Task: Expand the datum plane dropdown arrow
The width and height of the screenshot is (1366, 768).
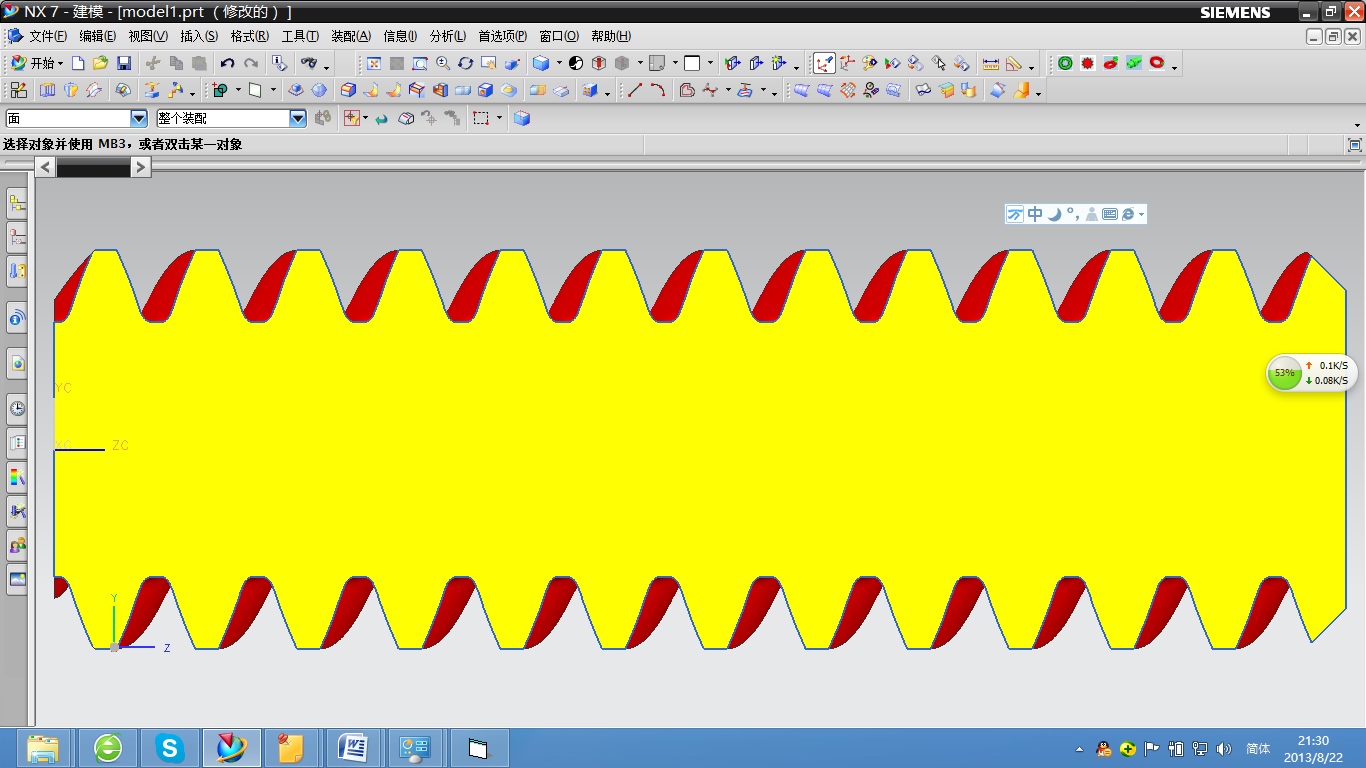Action: click(x=273, y=90)
